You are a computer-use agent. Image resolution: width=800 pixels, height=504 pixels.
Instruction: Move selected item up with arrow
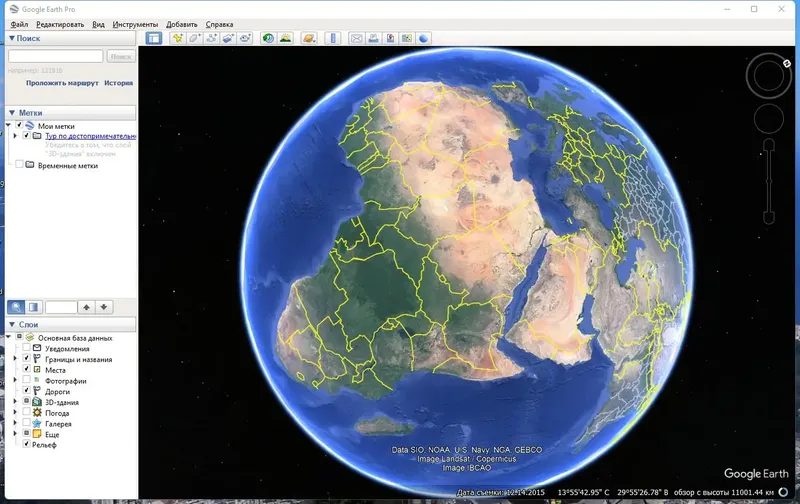coord(86,307)
